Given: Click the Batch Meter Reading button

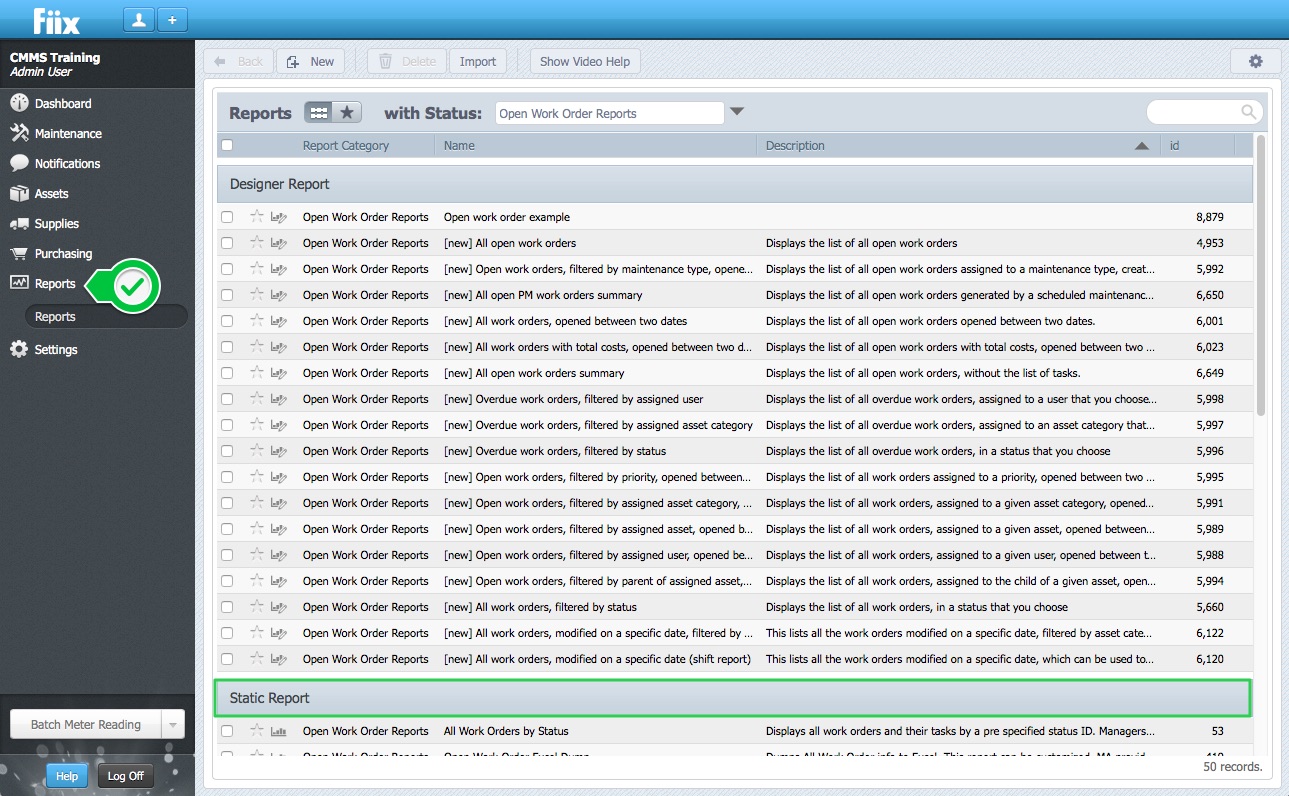Looking at the screenshot, I should pos(86,725).
